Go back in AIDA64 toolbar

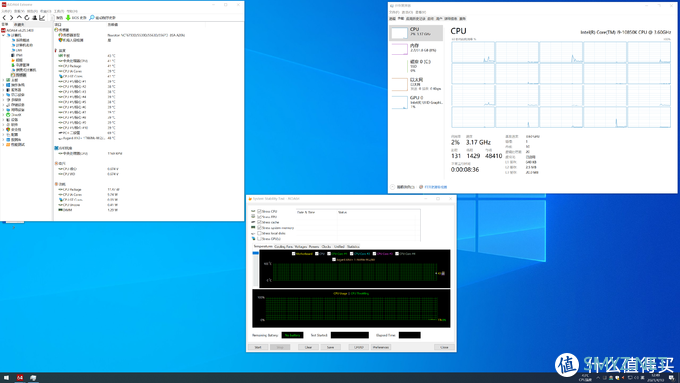4,18
